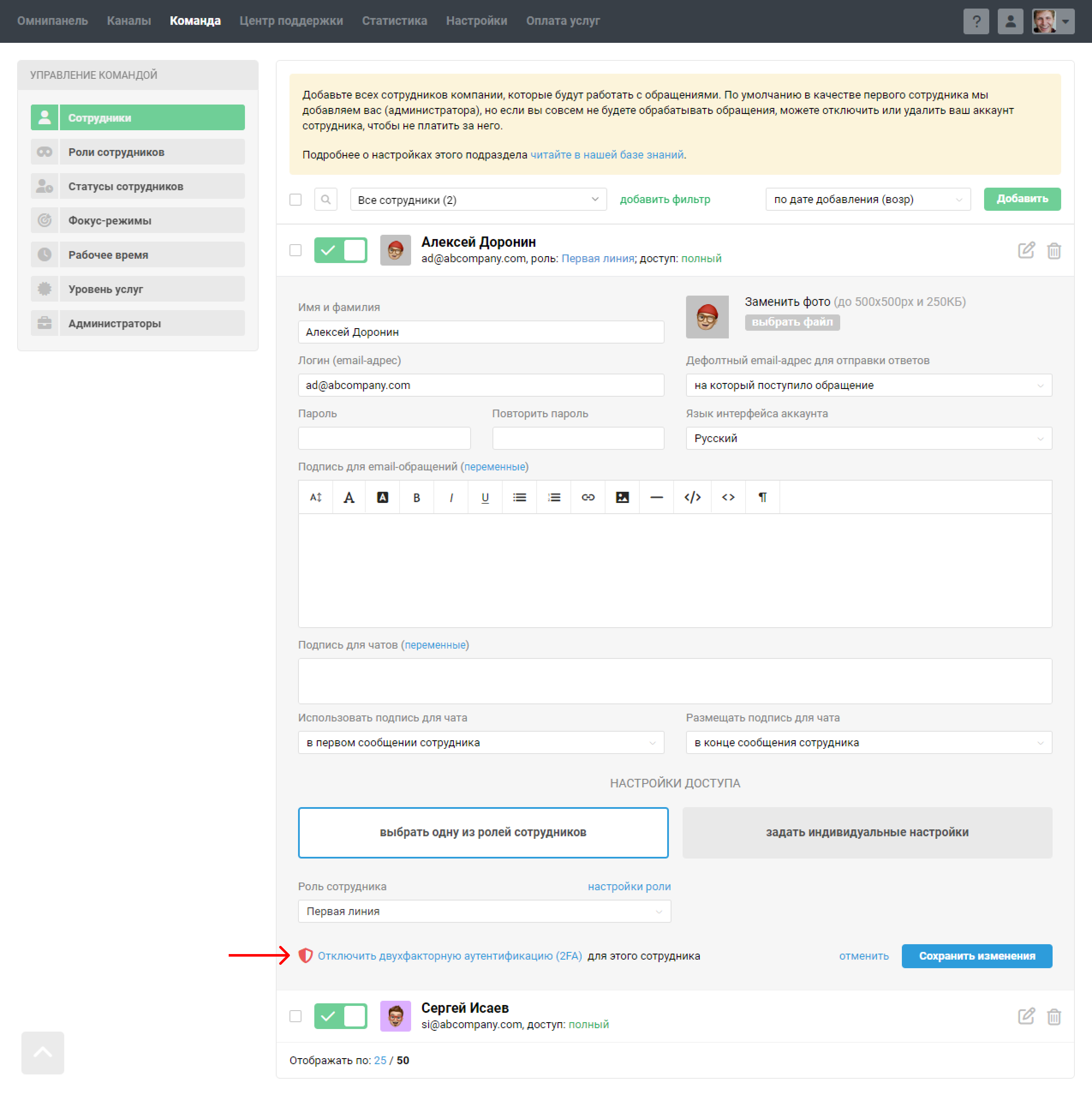1092x1095 pixels.
Task: Open the по дате добавления sort dropdown
Action: click(x=868, y=200)
